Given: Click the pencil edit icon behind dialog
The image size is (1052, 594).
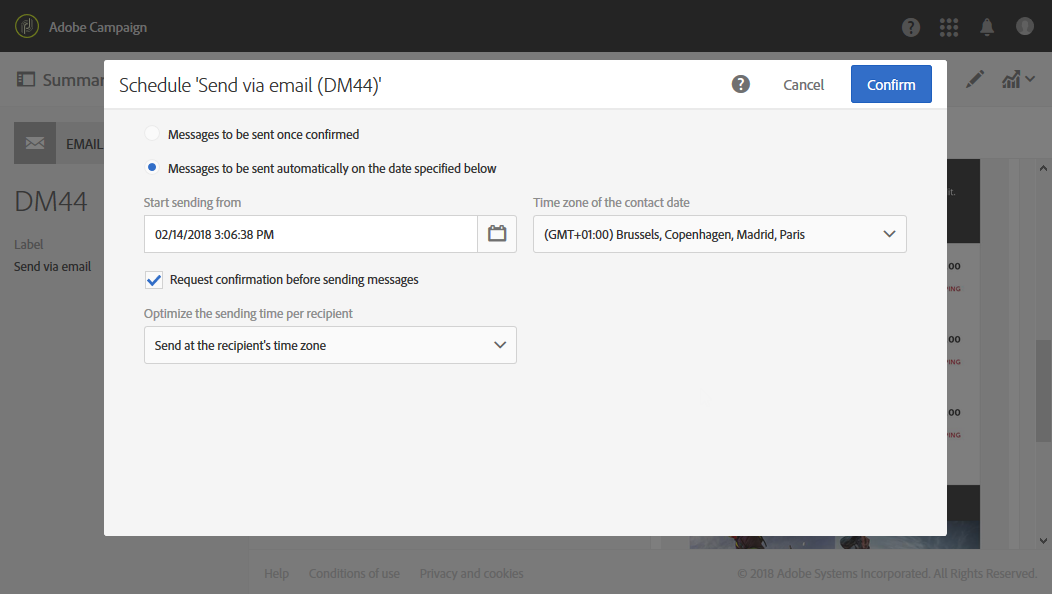Looking at the screenshot, I should 975,79.
